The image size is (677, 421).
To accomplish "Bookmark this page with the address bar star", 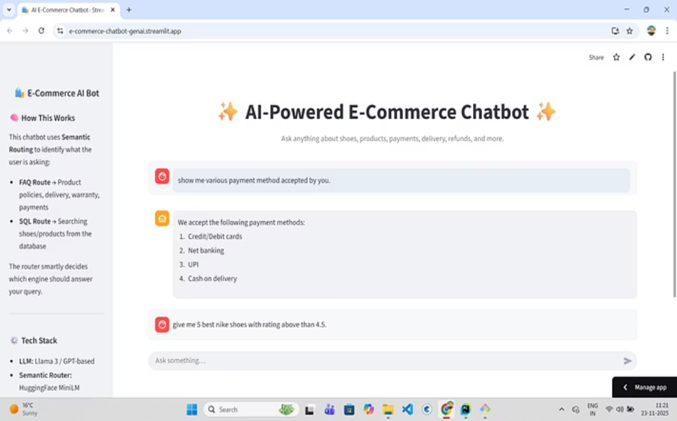I will pyautogui.click(x=630, y=31).
